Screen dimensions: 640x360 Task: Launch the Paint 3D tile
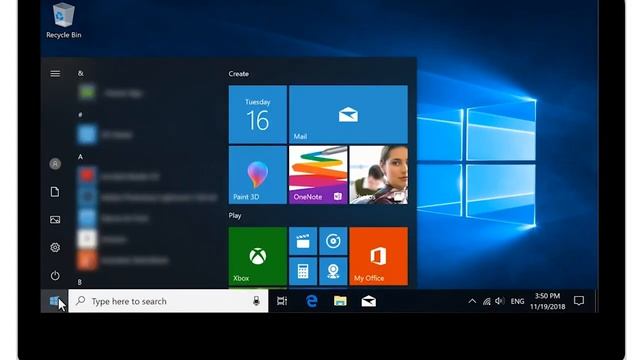point(258,175)
